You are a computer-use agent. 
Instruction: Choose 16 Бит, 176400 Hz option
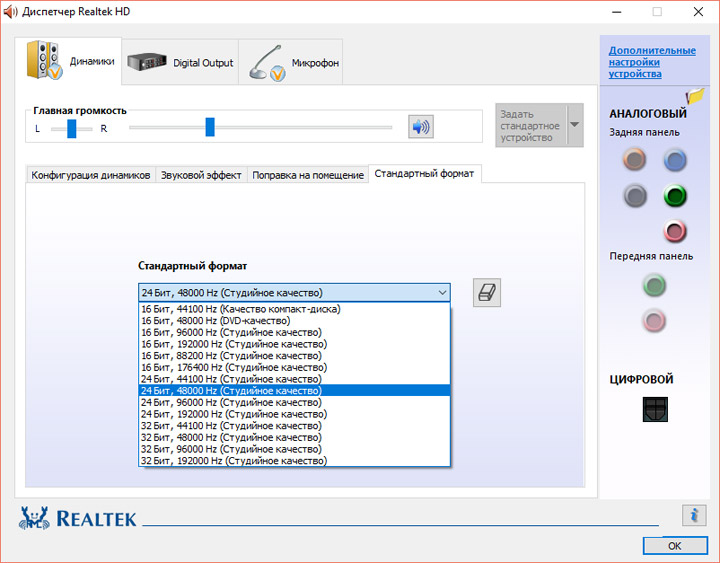pyautogui.click(x=294, y=367)
